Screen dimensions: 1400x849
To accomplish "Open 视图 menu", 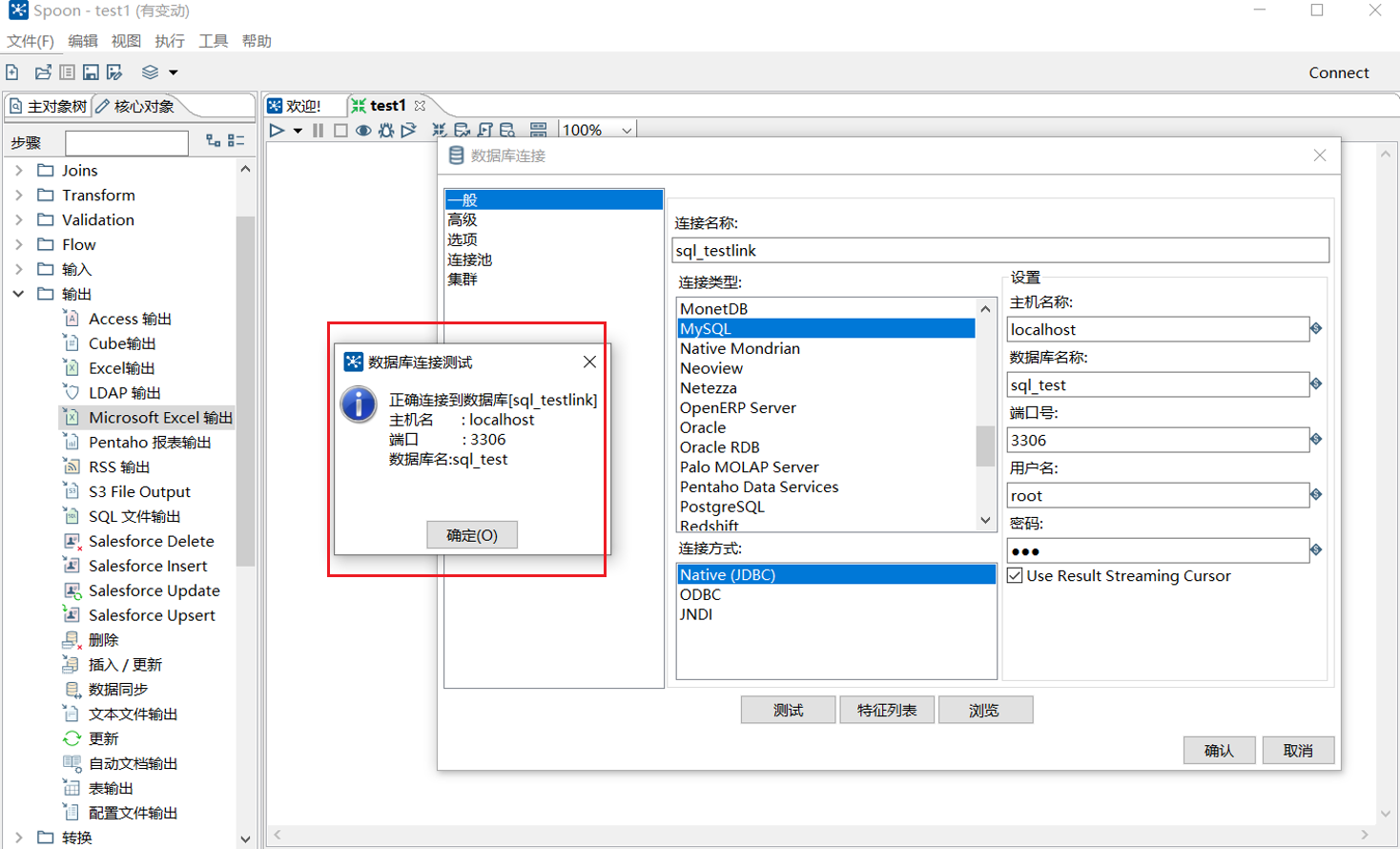I will [x=126, y=41].
